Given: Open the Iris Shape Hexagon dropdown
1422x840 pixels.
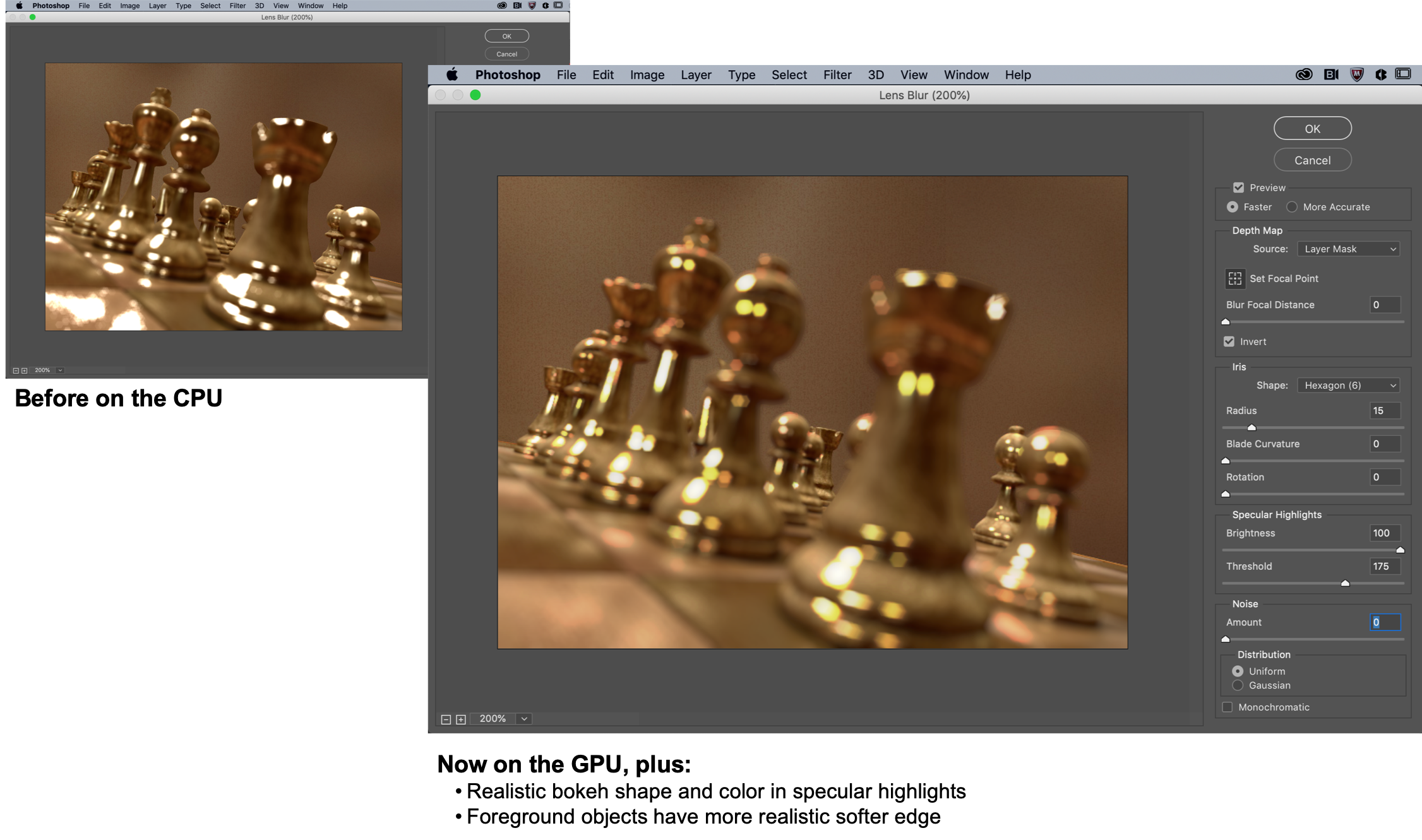Looking at the screenshot, I should 1348,386.
